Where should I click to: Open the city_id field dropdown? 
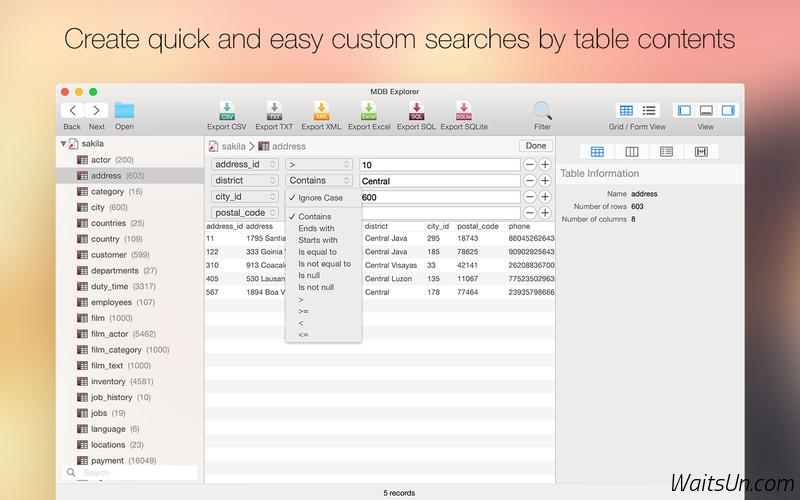point(245,196)
